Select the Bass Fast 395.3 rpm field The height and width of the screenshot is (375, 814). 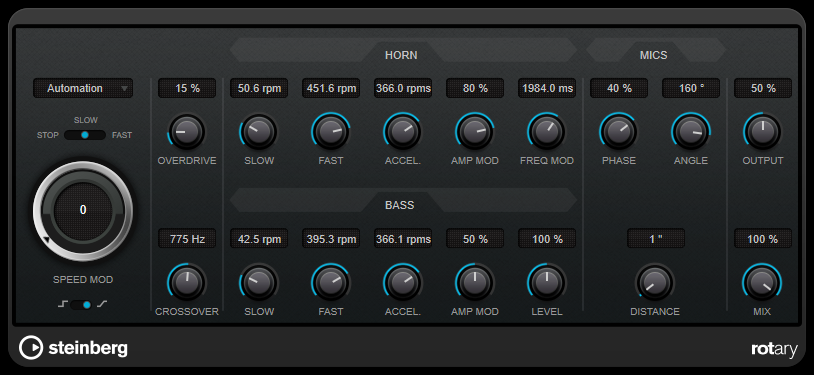click(x=331, y=239)
